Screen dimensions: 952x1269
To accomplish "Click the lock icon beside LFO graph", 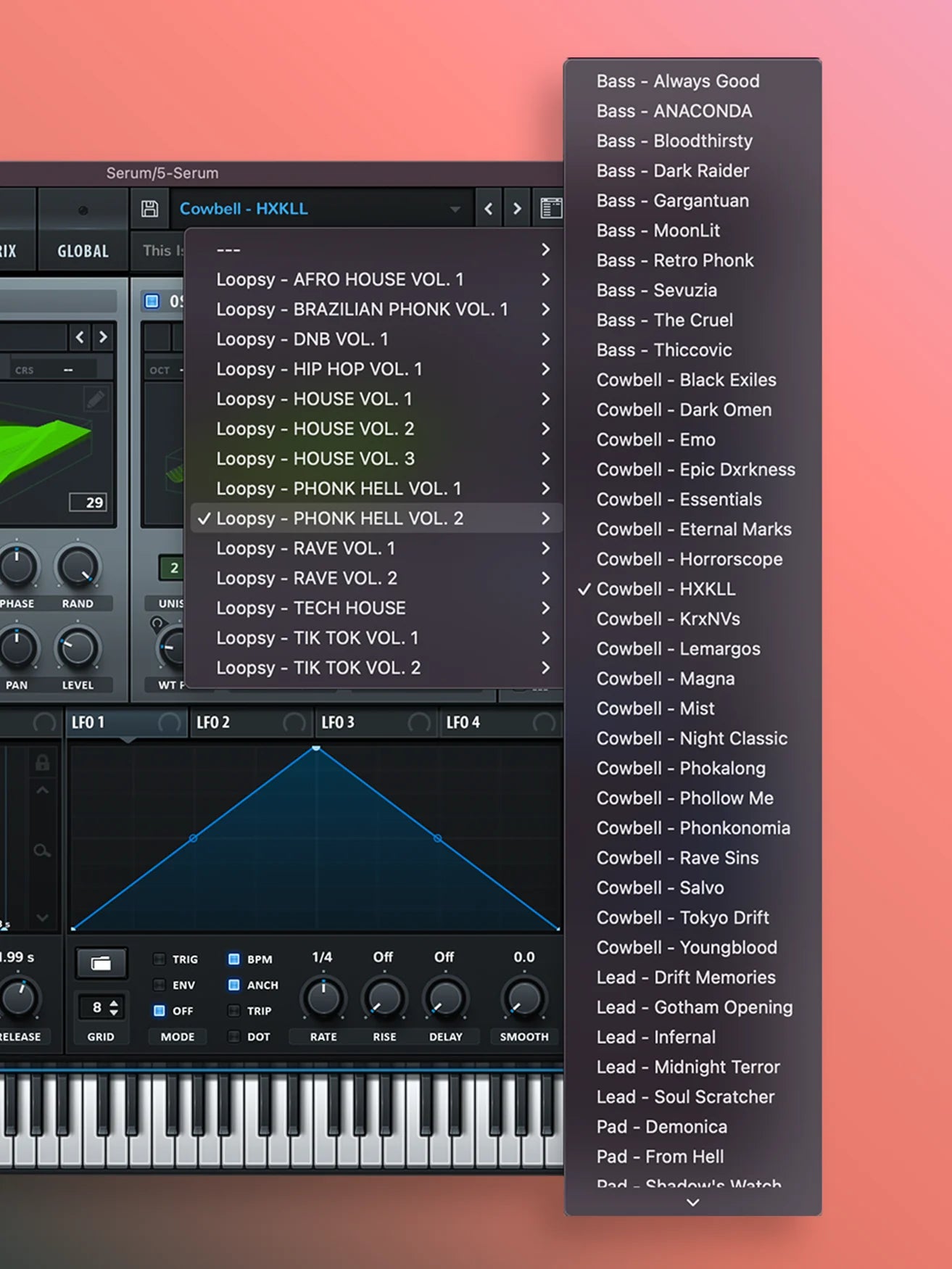I will click(x=42, y=763).
